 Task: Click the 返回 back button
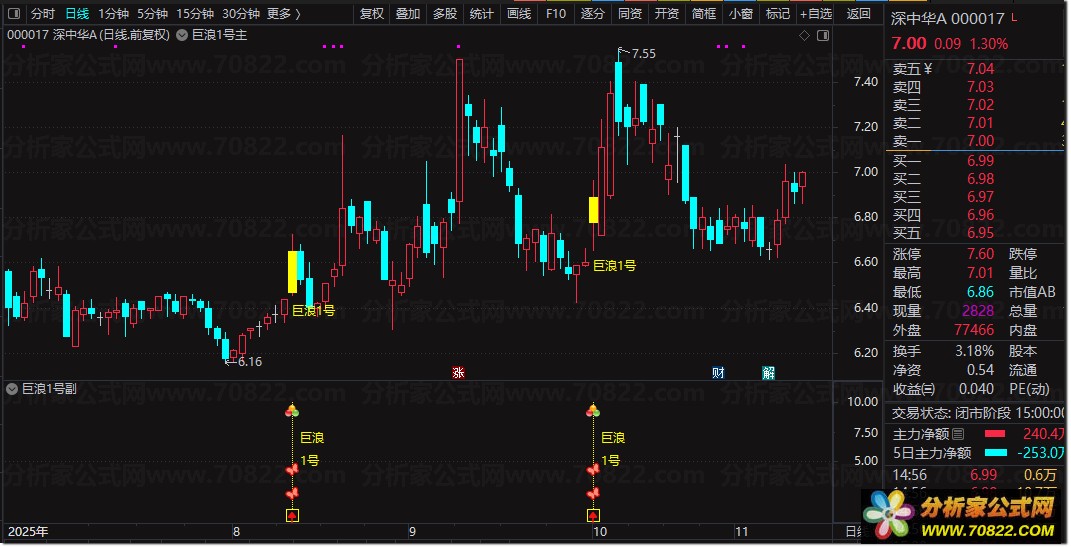tap(859, 14)
